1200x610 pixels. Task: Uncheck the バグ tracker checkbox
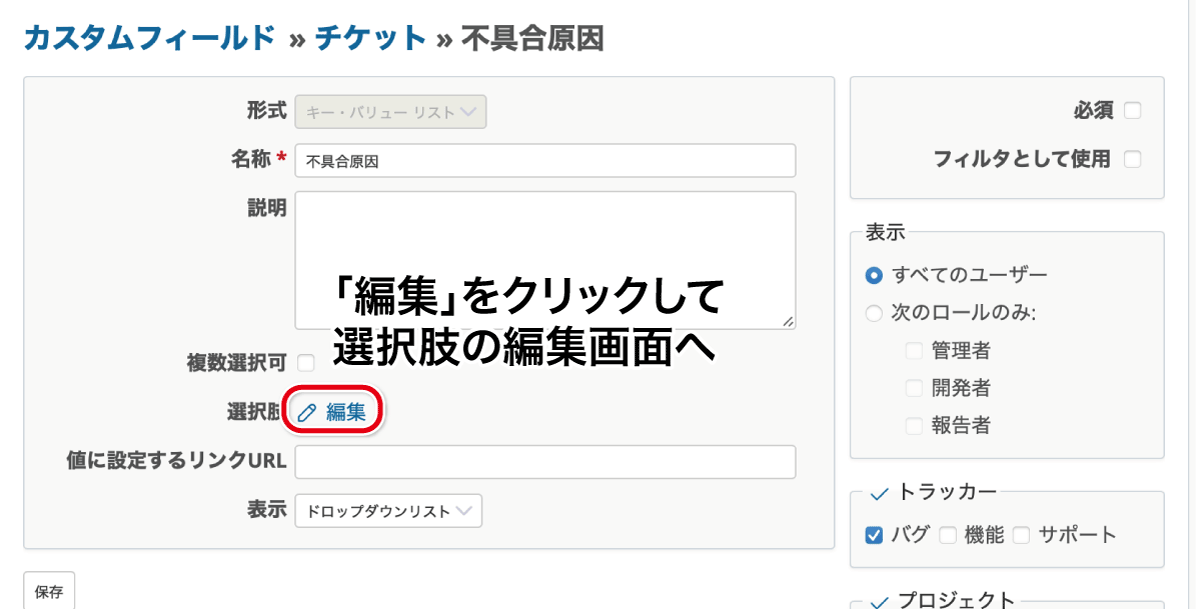click(874, 535)
